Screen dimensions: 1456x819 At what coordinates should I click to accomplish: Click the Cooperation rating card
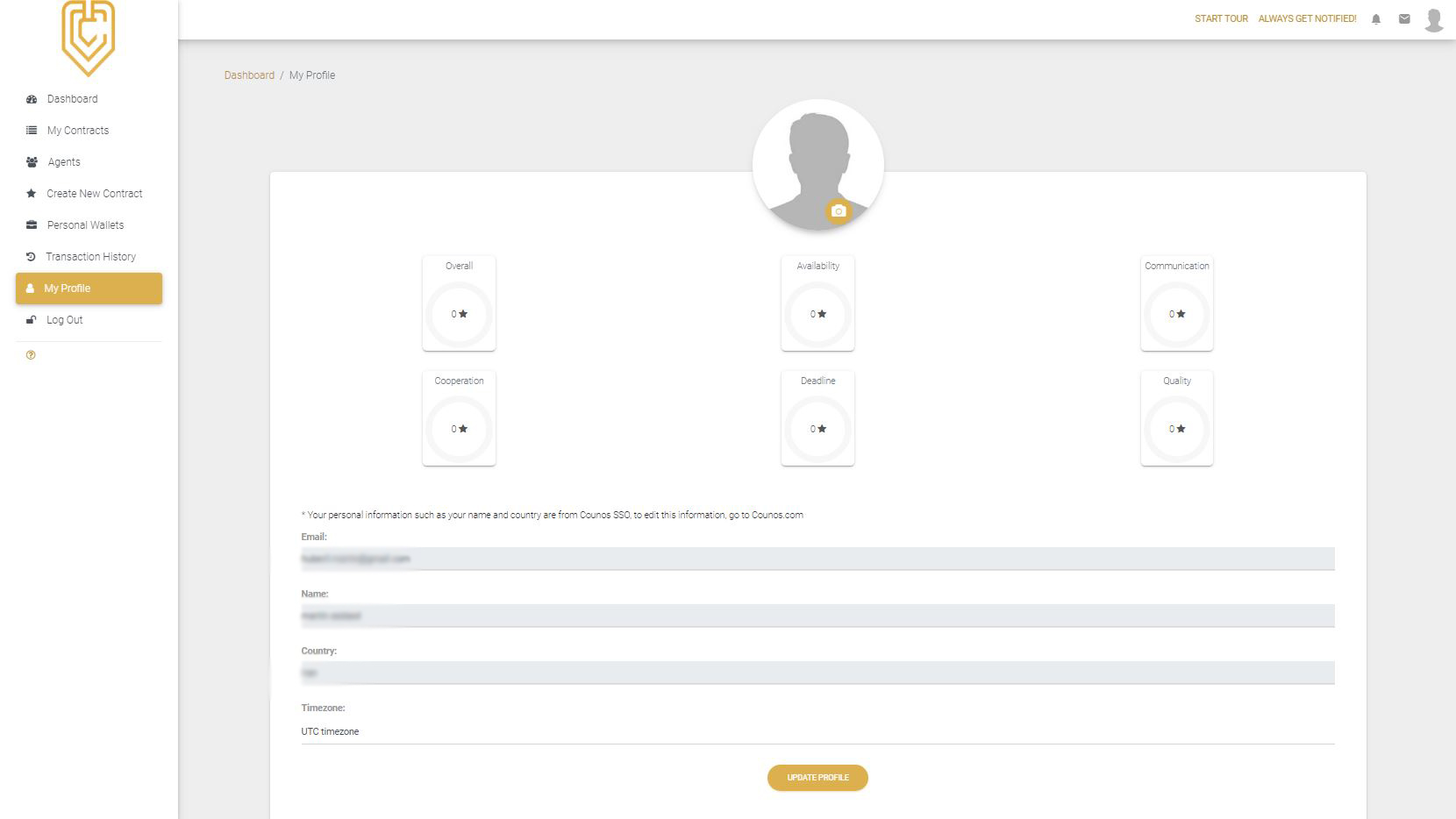pyautogui.click(x=459, y=418)
